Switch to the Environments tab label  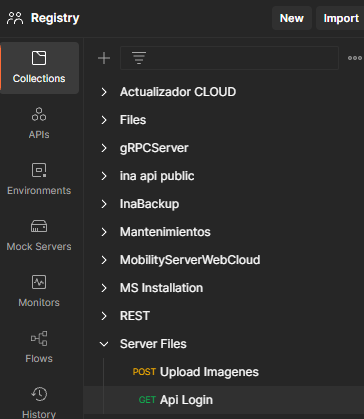pos(39,190)
